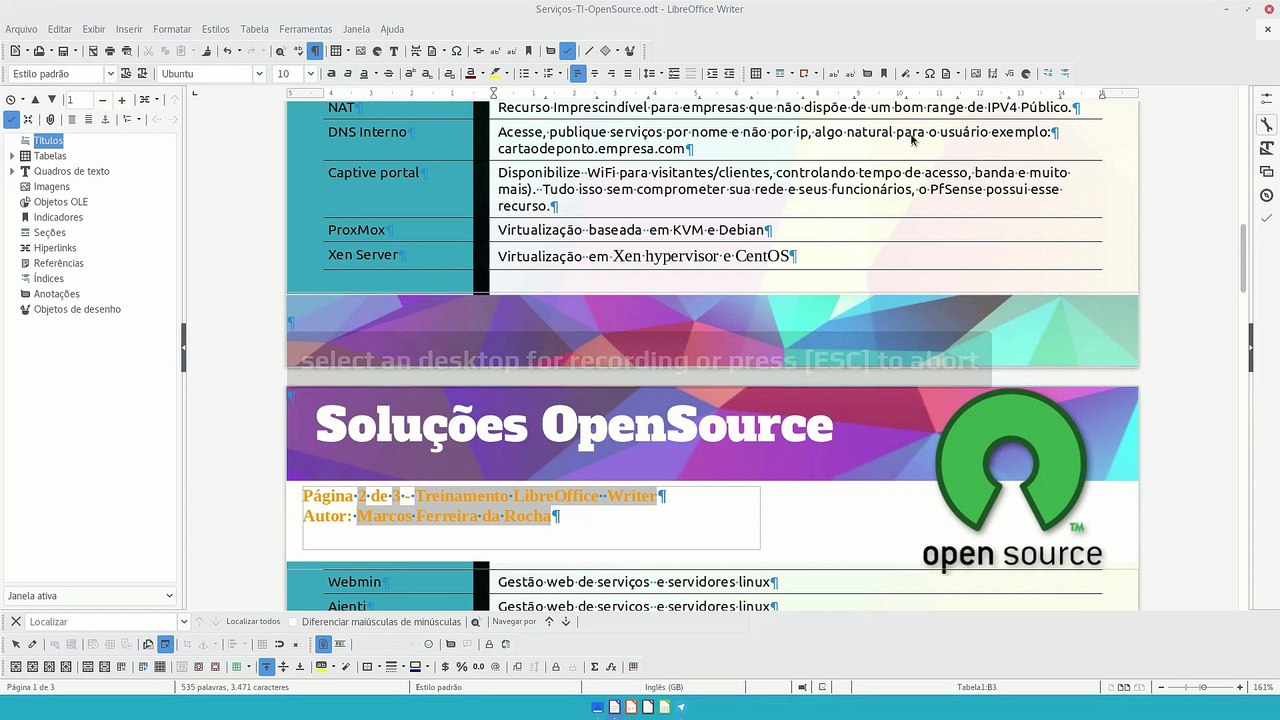Open the Inserir menu
The height and width of the screenshot is (720, 1280).
pos(129,29)
